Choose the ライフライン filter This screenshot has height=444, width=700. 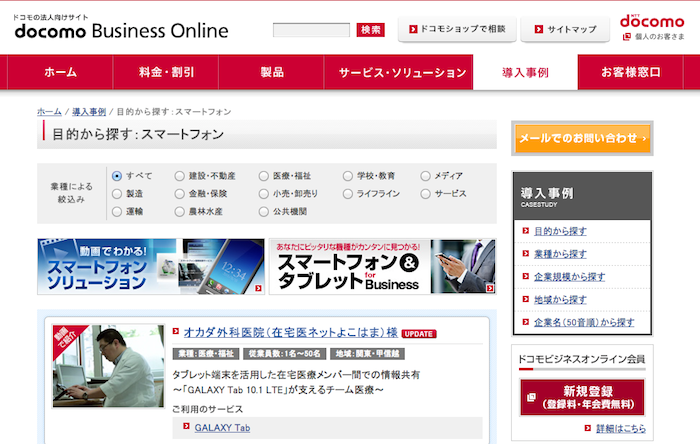point(348,194)
